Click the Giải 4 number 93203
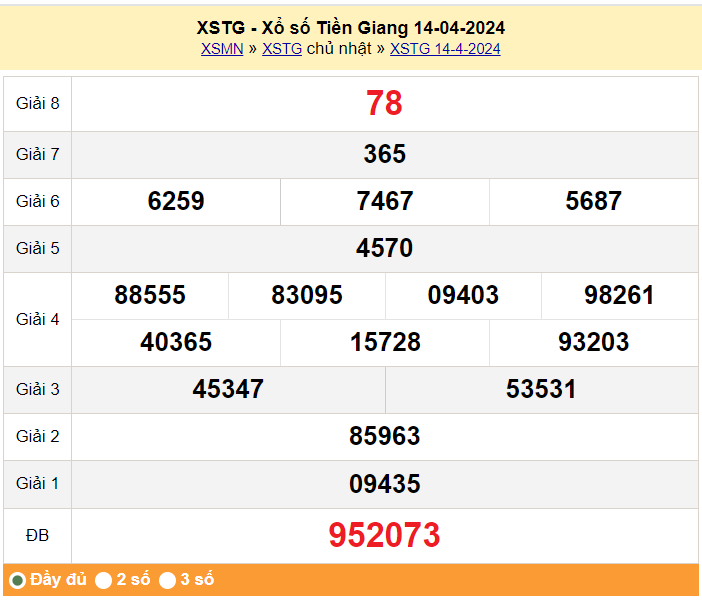Screen dimensions: 702x600 (594, 342)
